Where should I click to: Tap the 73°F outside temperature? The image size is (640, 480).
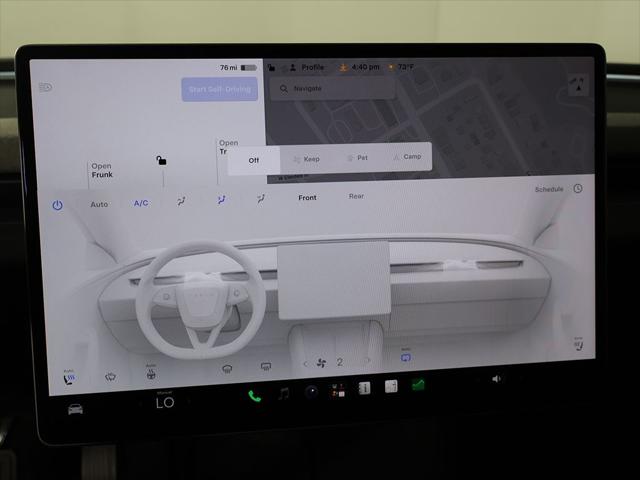tap(406, 67)
